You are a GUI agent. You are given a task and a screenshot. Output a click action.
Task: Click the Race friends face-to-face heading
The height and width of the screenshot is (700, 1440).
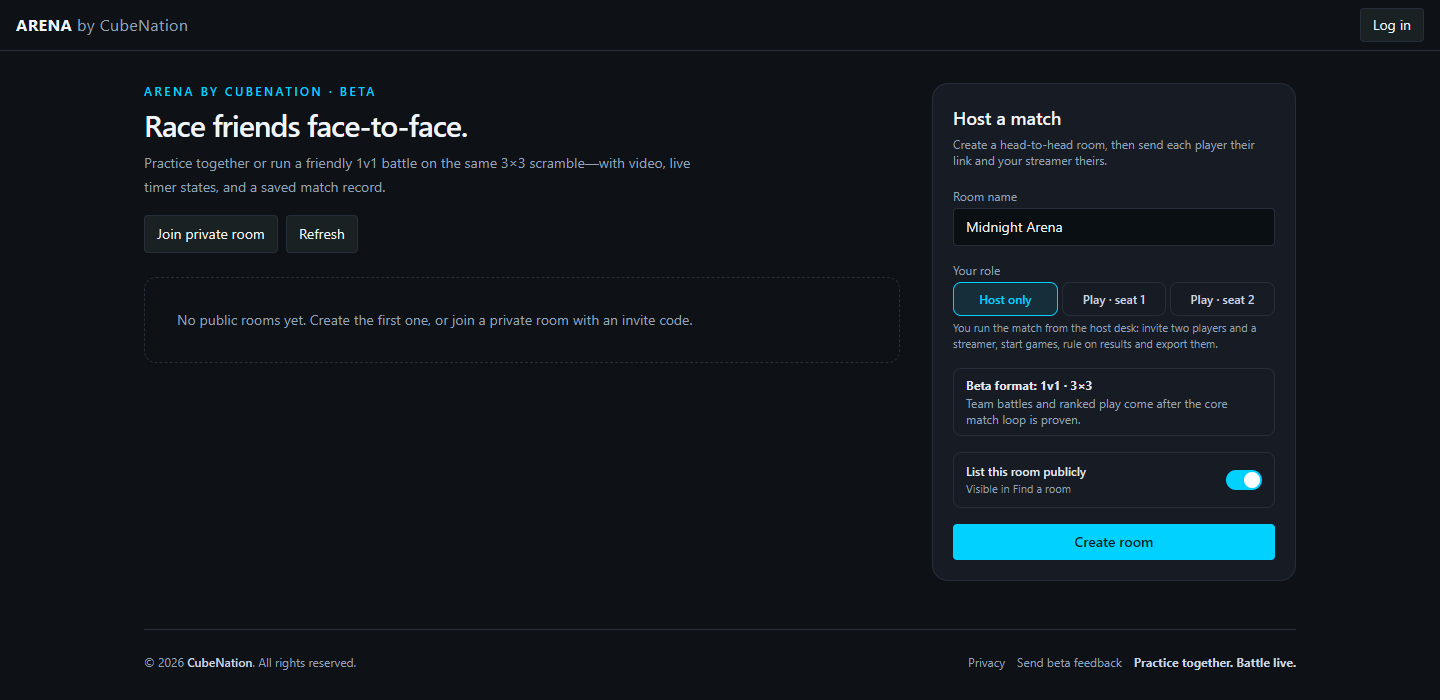pos(306,127)
